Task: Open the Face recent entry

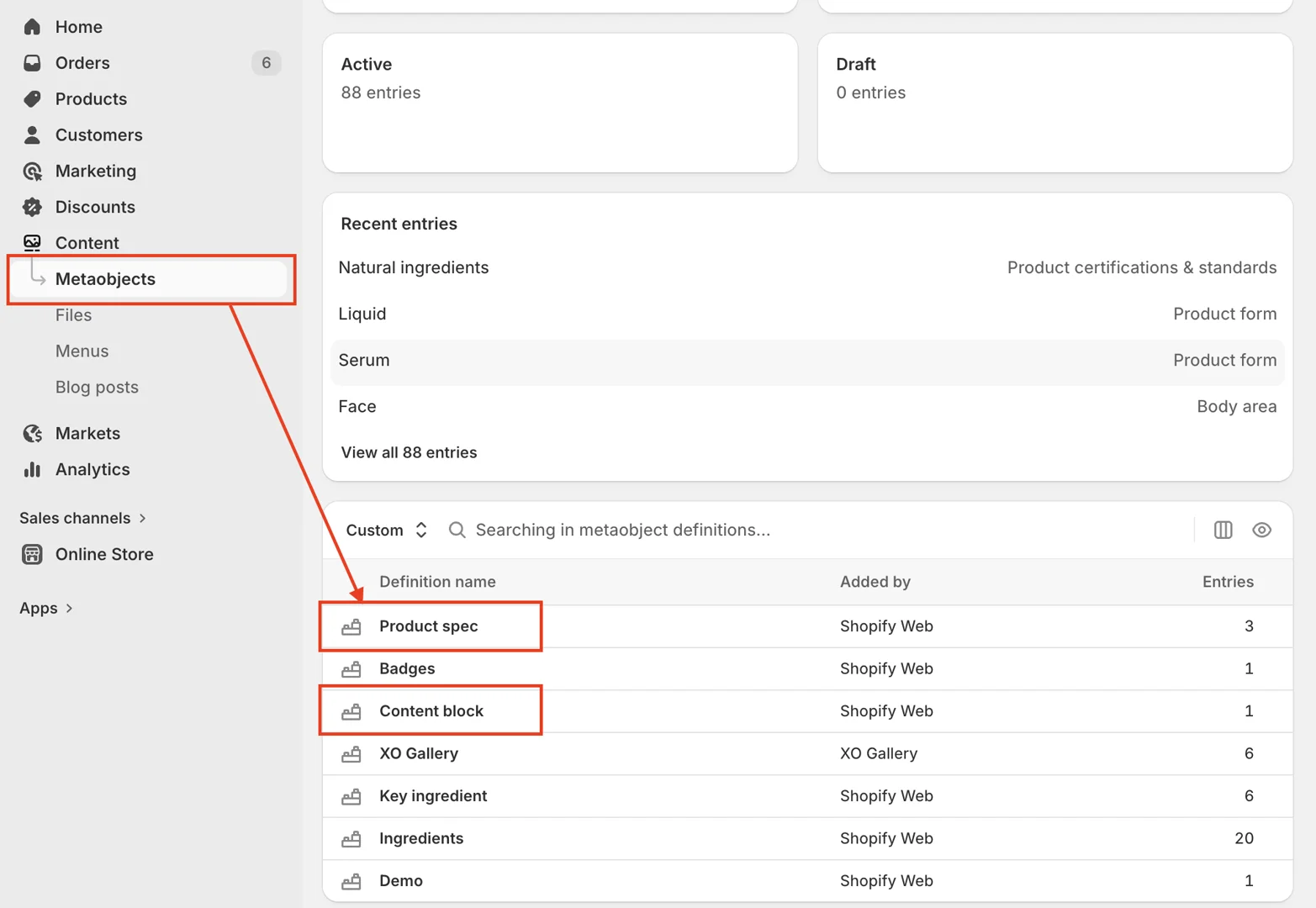Action: tap(807, 406)
